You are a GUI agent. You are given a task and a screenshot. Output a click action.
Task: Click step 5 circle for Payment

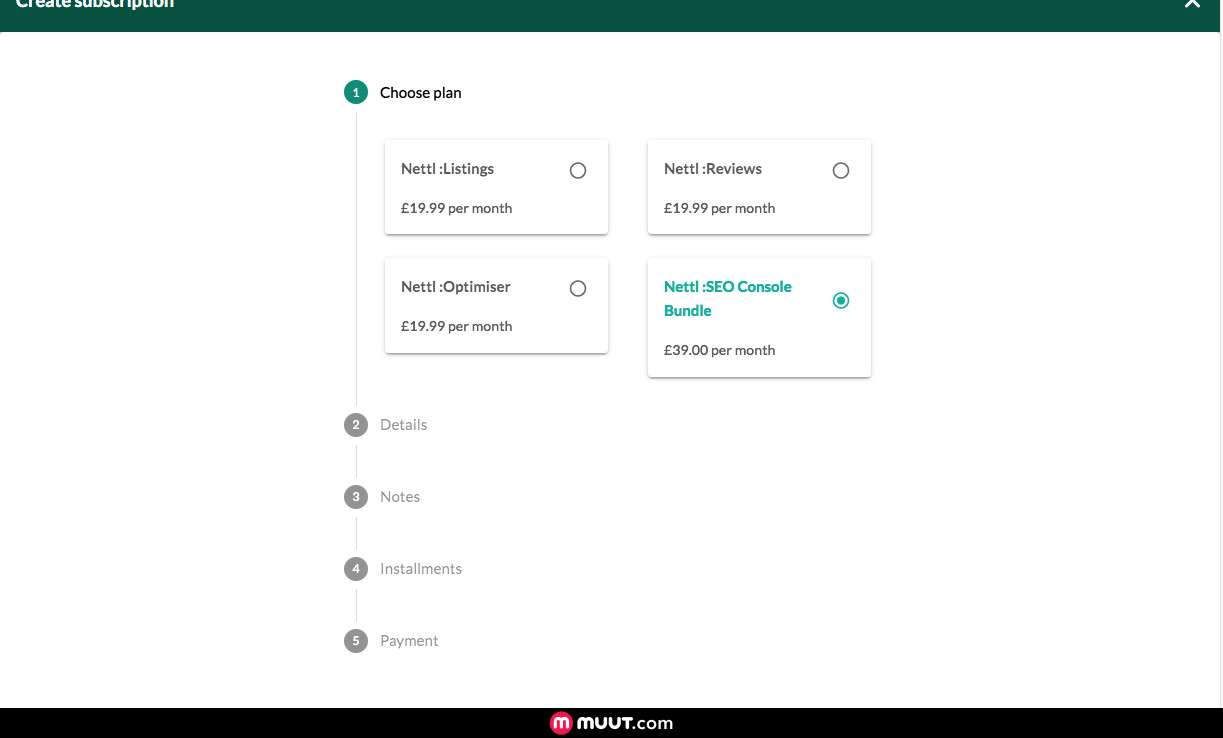coord(356,641)
